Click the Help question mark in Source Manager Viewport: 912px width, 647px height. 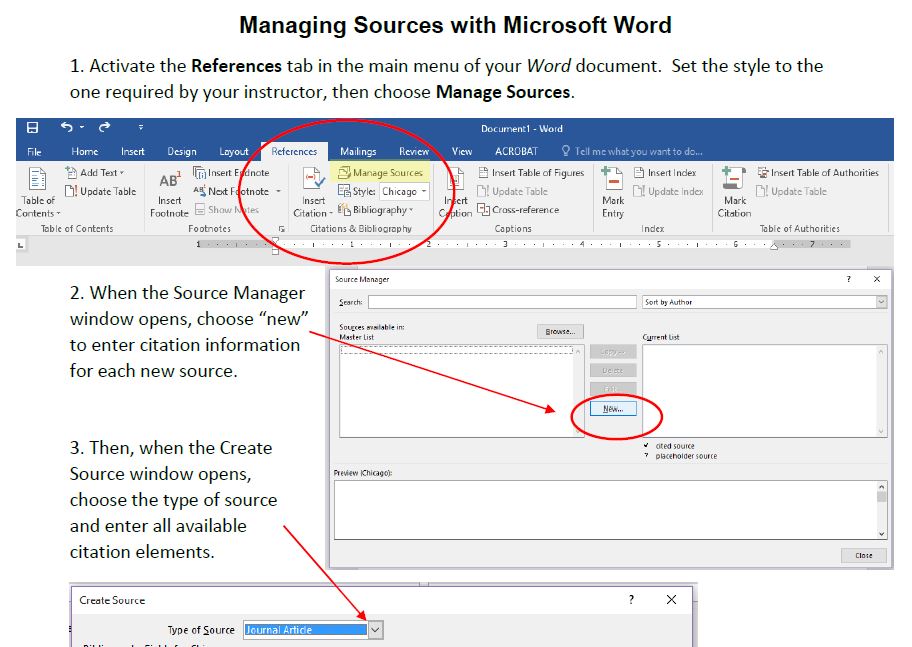coord(849,279)
